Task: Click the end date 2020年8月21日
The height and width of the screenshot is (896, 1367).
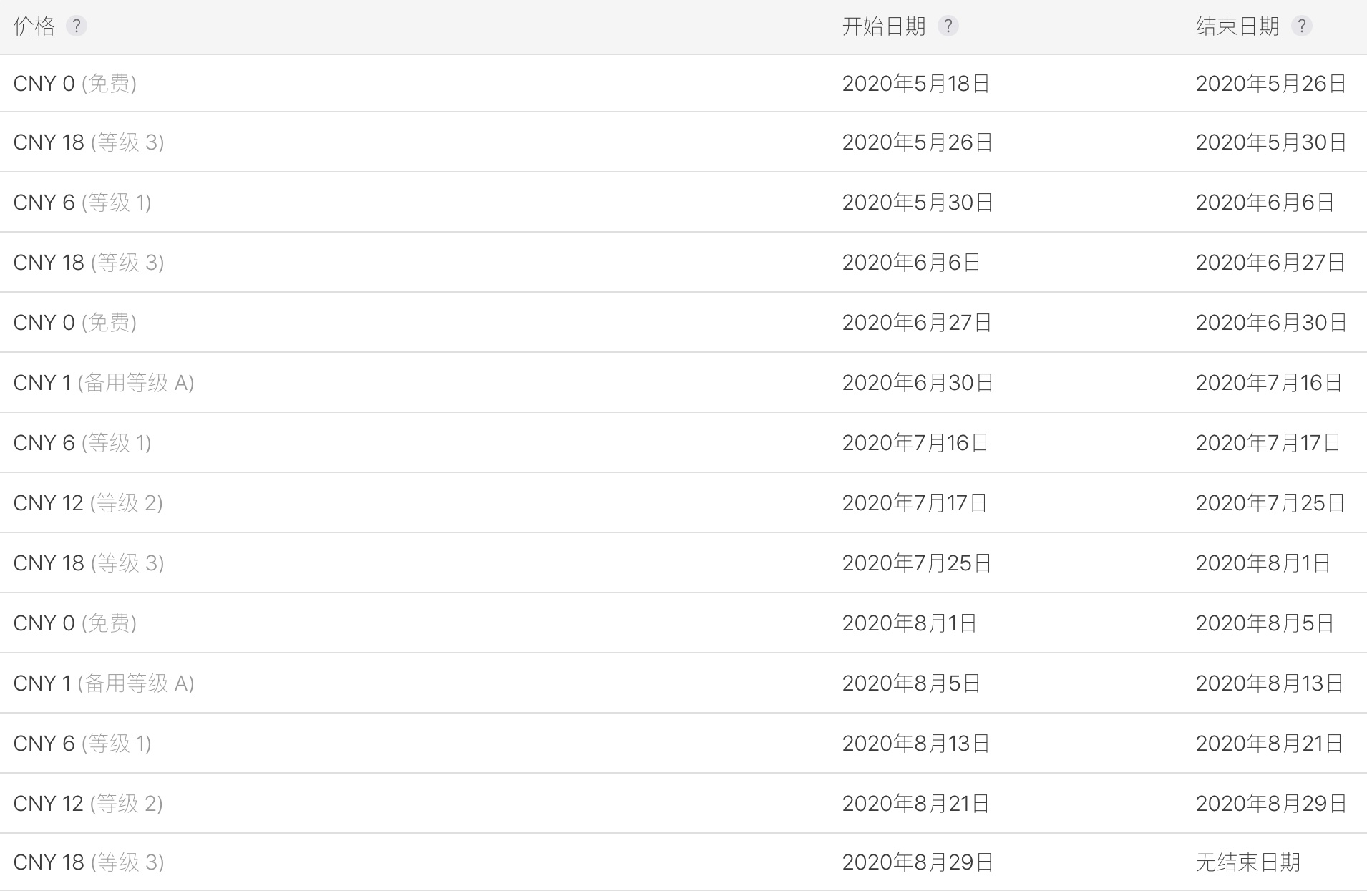Action: click(x=1268, y=744)
